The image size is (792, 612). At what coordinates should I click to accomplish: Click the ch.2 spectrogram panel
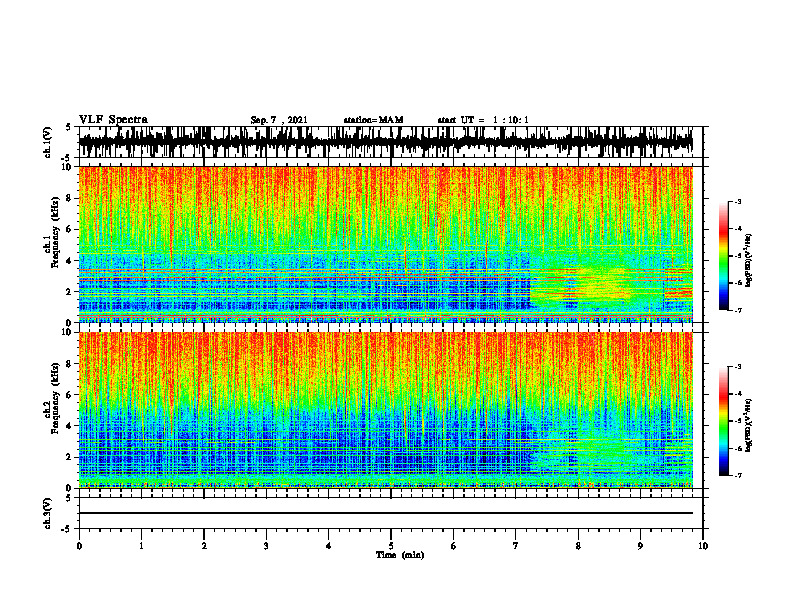pyautogui.click(x=386, y=410)
